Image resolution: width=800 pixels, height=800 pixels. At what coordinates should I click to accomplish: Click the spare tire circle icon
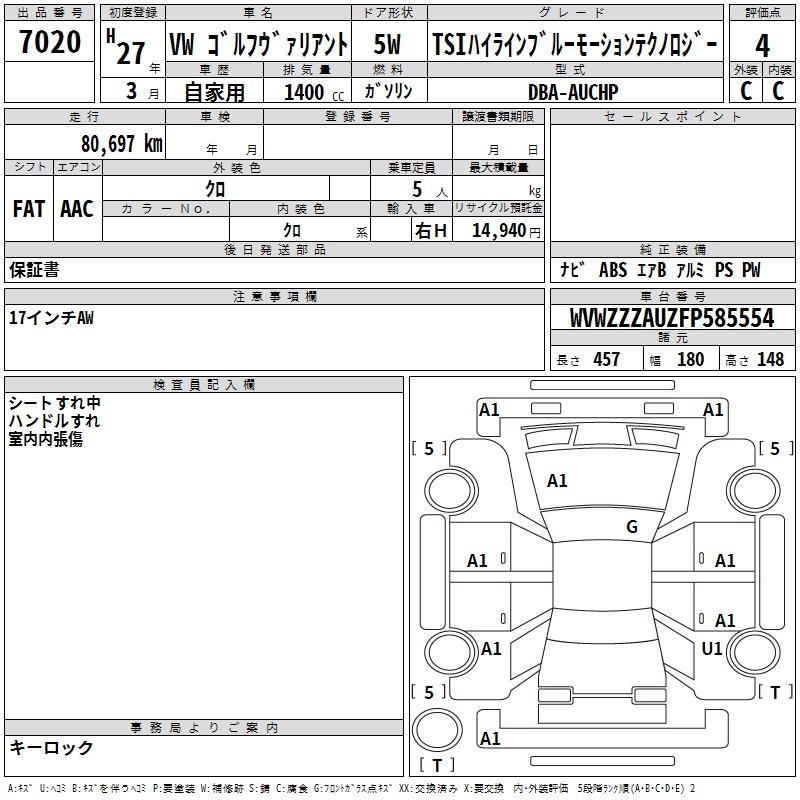(x=437, y=730)
